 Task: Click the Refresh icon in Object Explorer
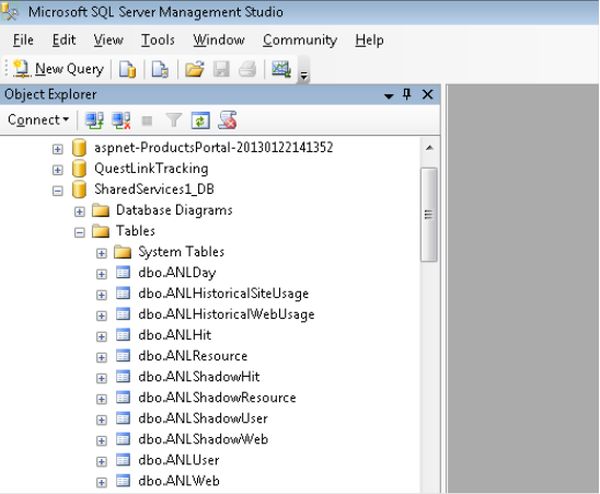[201, 120]
